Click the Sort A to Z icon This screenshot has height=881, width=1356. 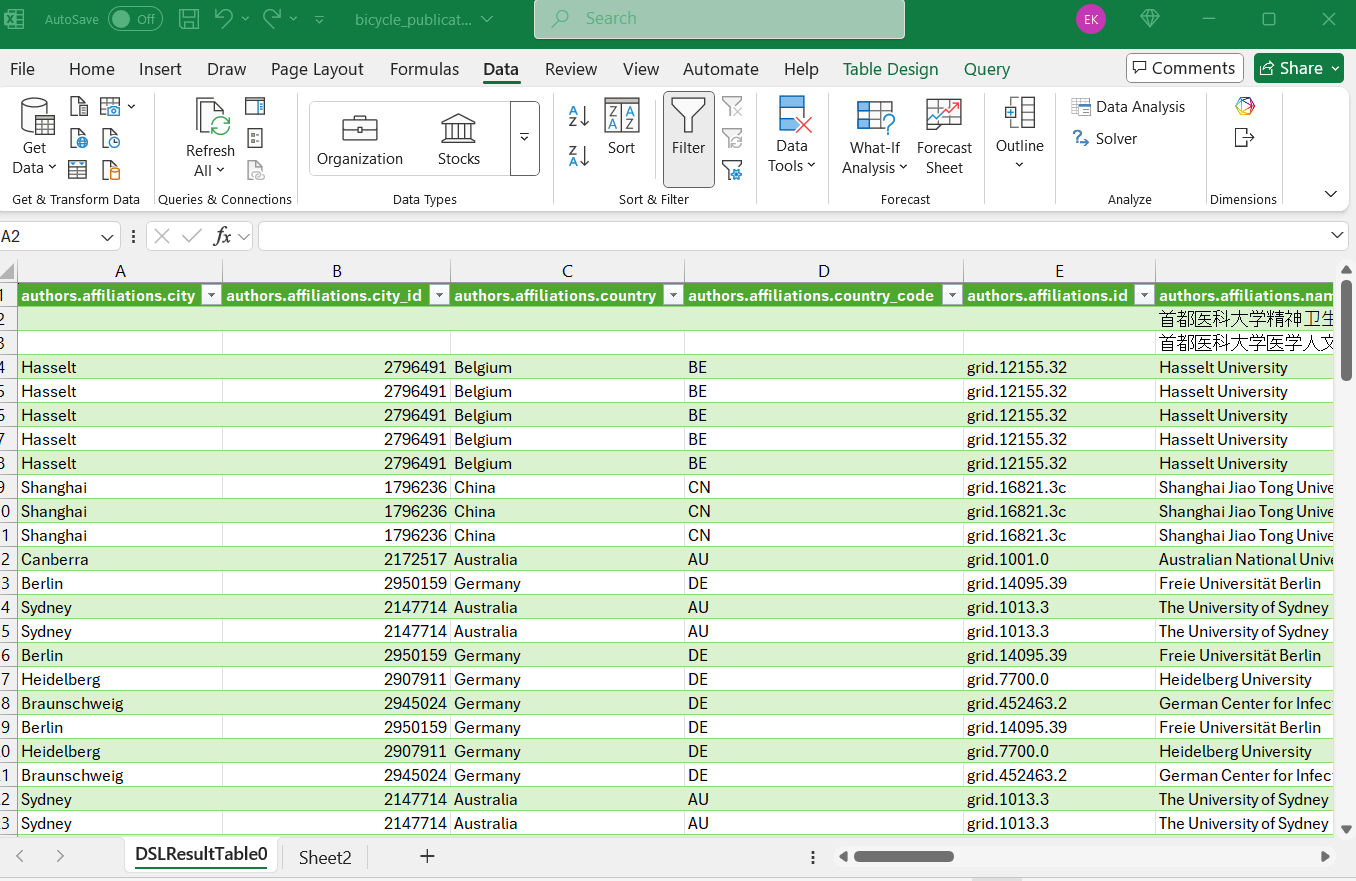pyautogui.click(x=578, y=116)
